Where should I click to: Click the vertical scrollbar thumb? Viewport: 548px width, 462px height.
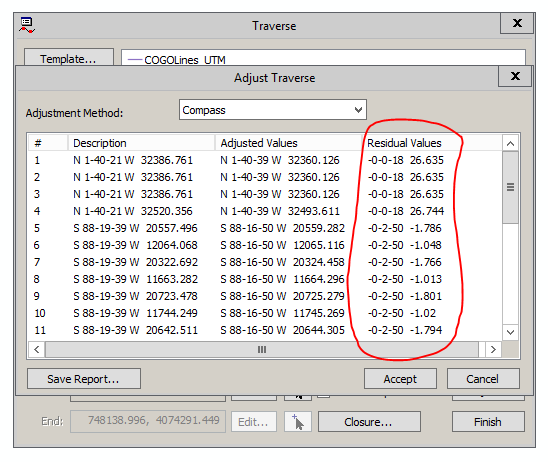(510, 187)
